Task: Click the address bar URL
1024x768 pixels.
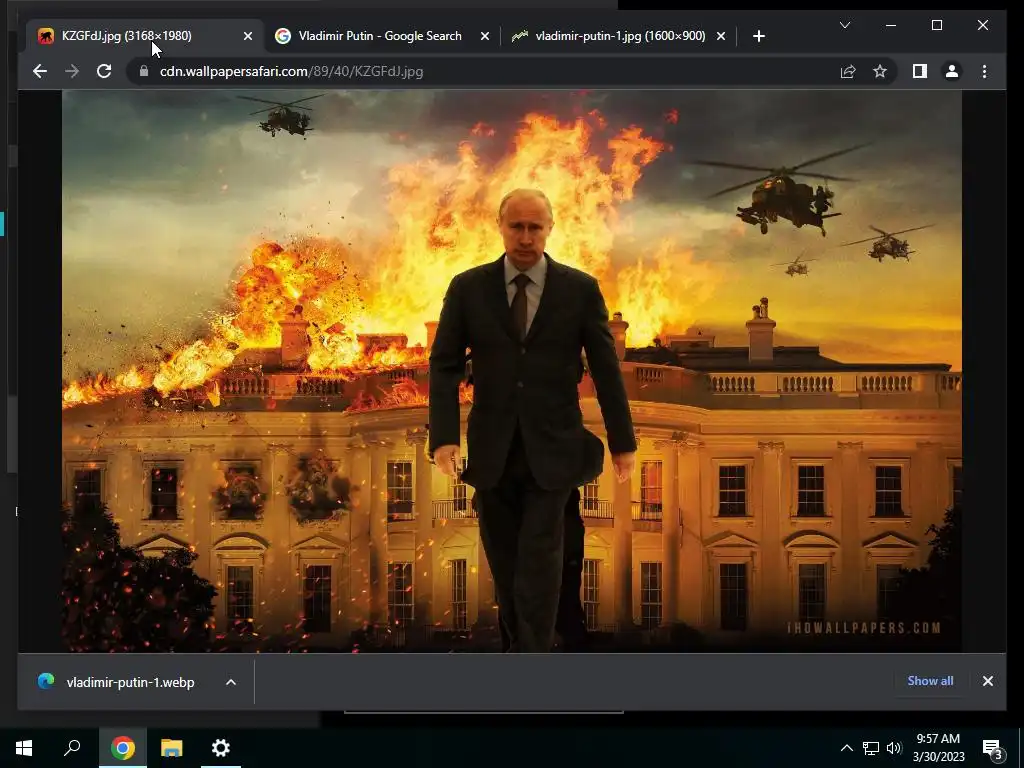Action: (292, 71)
